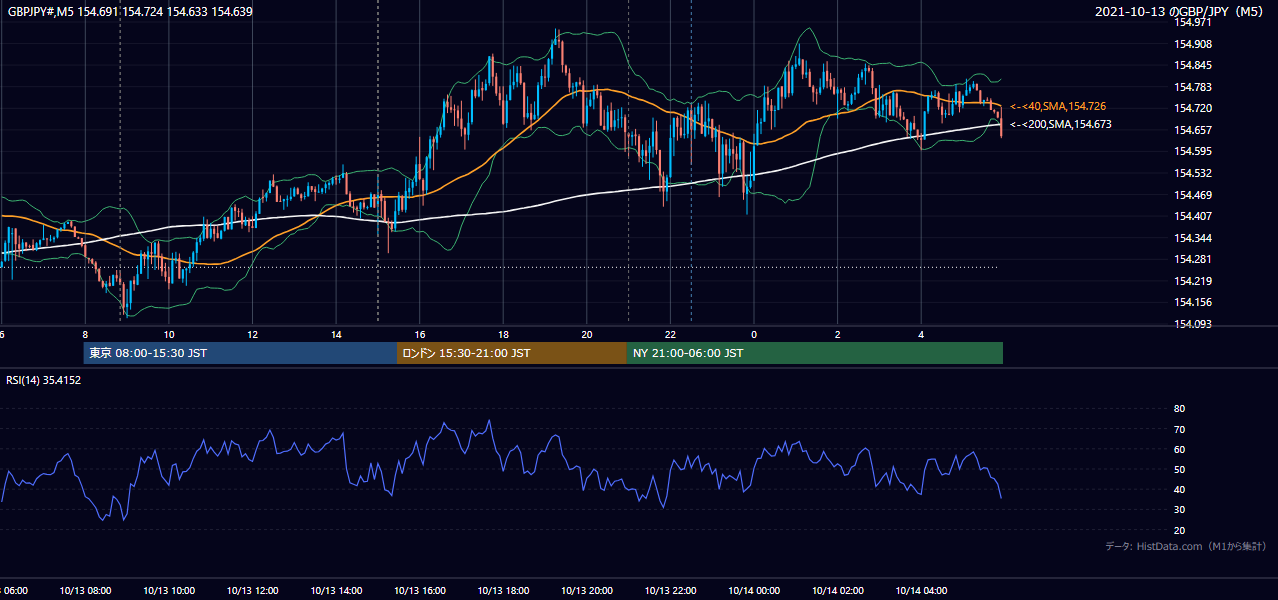Viewport: 1278px width, 600px height.
Task: Click price axis value 154.344
Action: [x=1192, y=238]
